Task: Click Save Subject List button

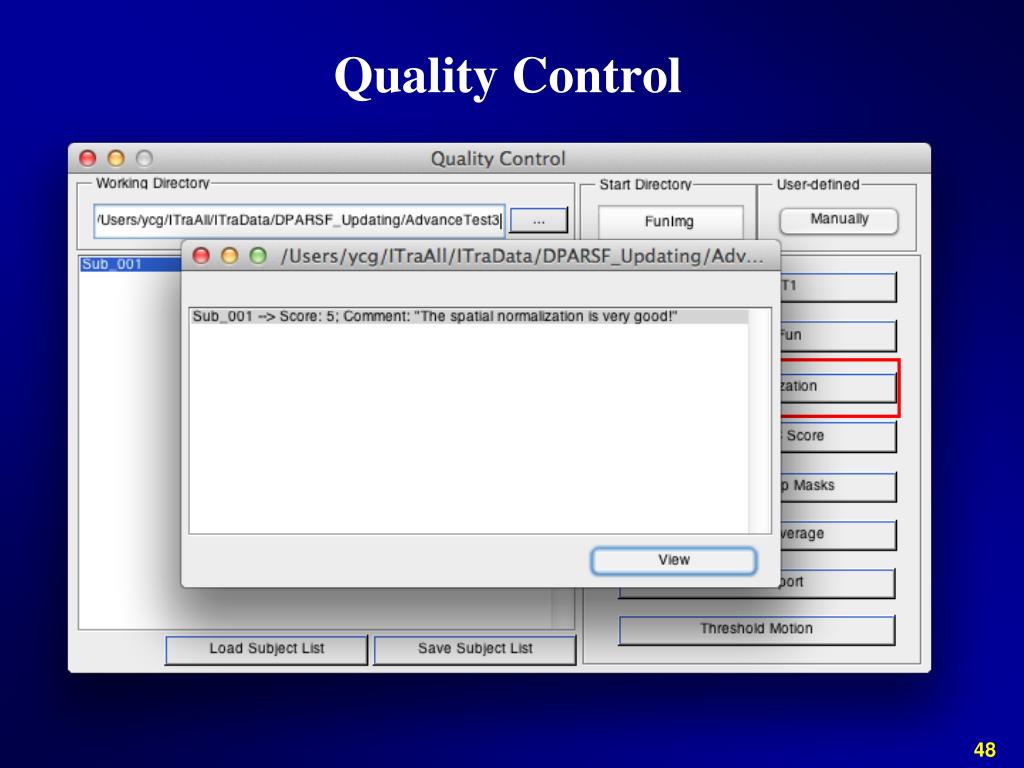Action: pos(475,649)
